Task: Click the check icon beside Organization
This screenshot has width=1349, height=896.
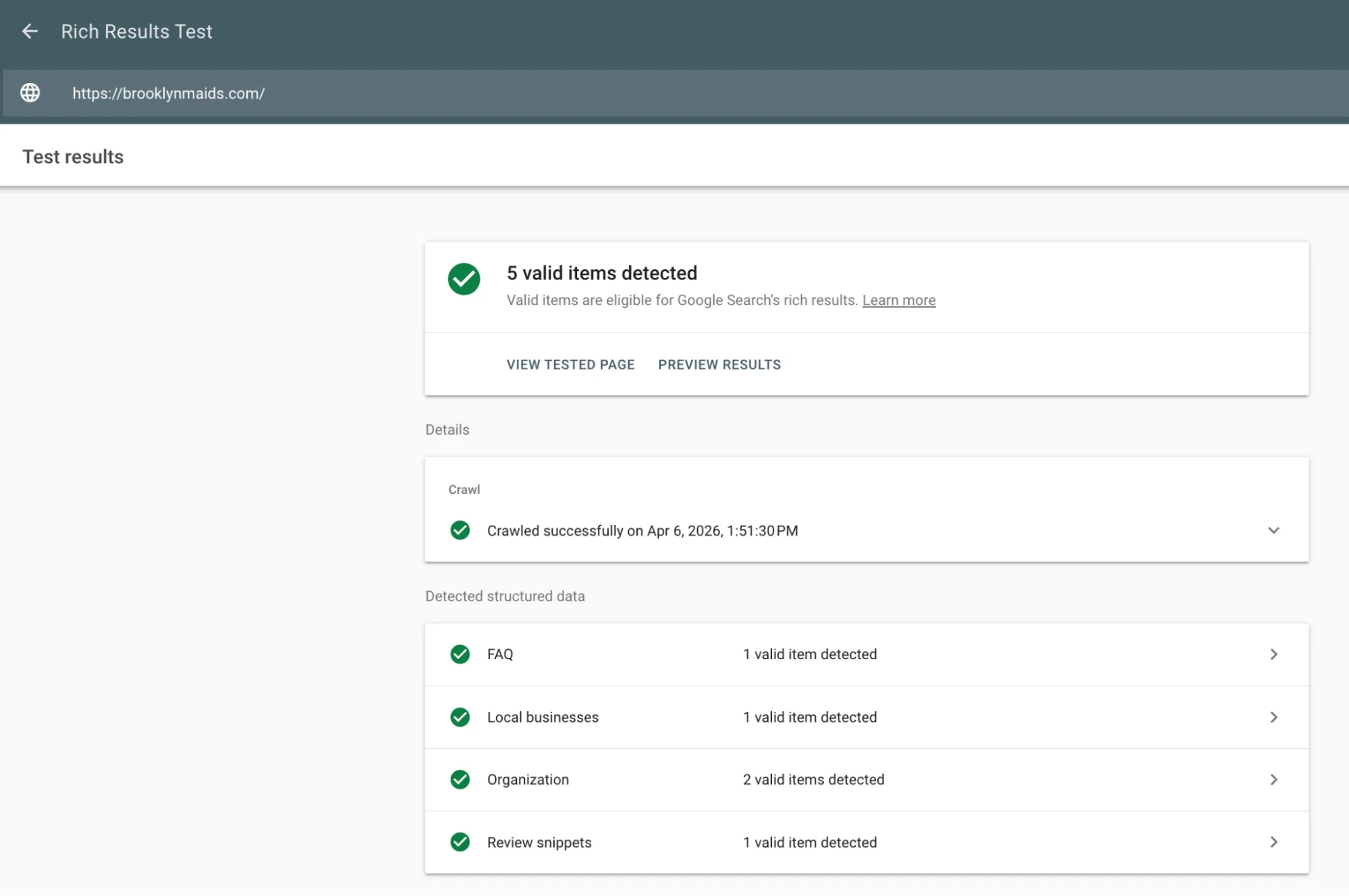Action: tap(460, 779)
